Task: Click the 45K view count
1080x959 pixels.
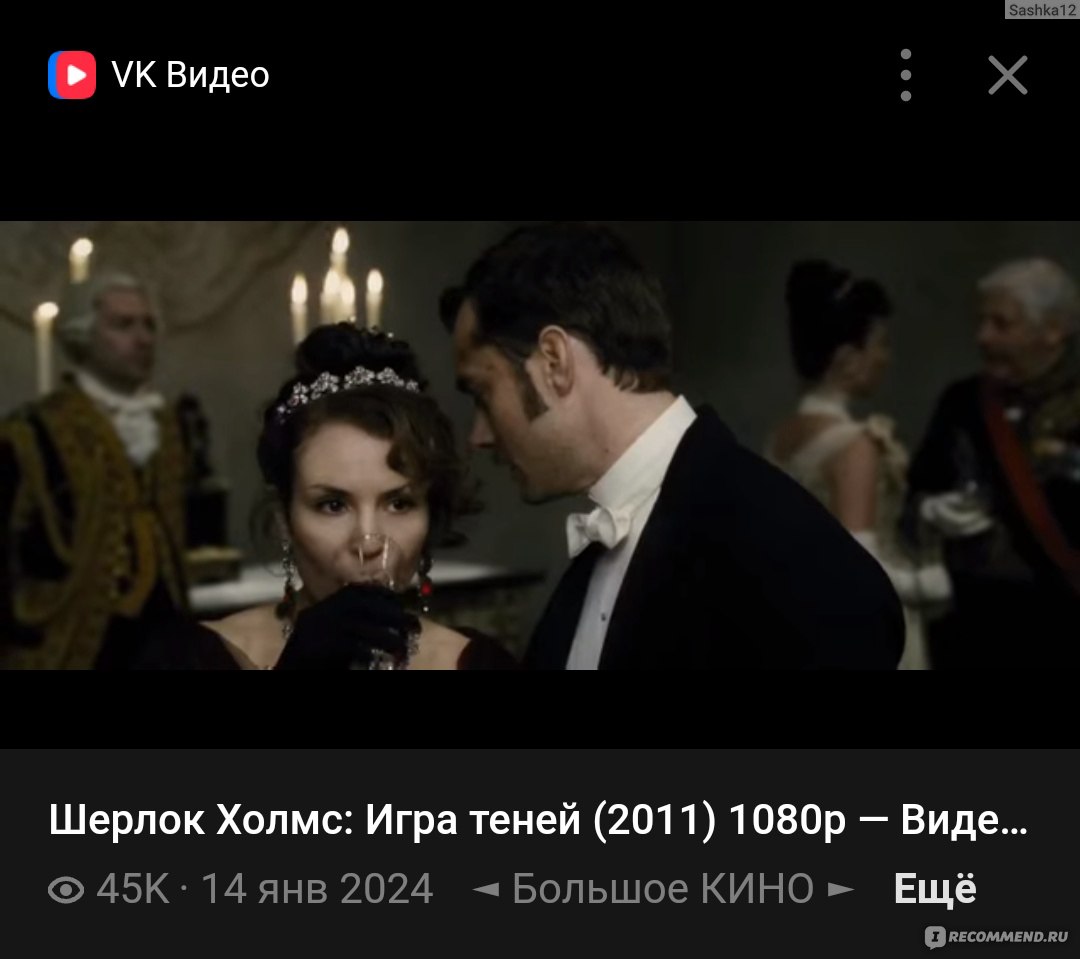Action: click(x=133, y=889)
